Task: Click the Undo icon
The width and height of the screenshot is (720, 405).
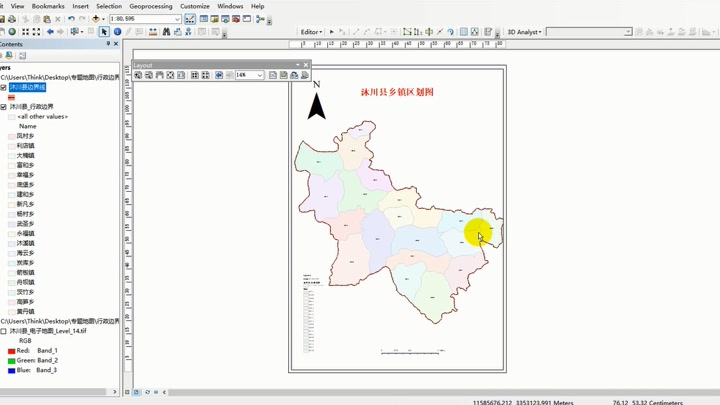Action: click(x=71, y=19)
